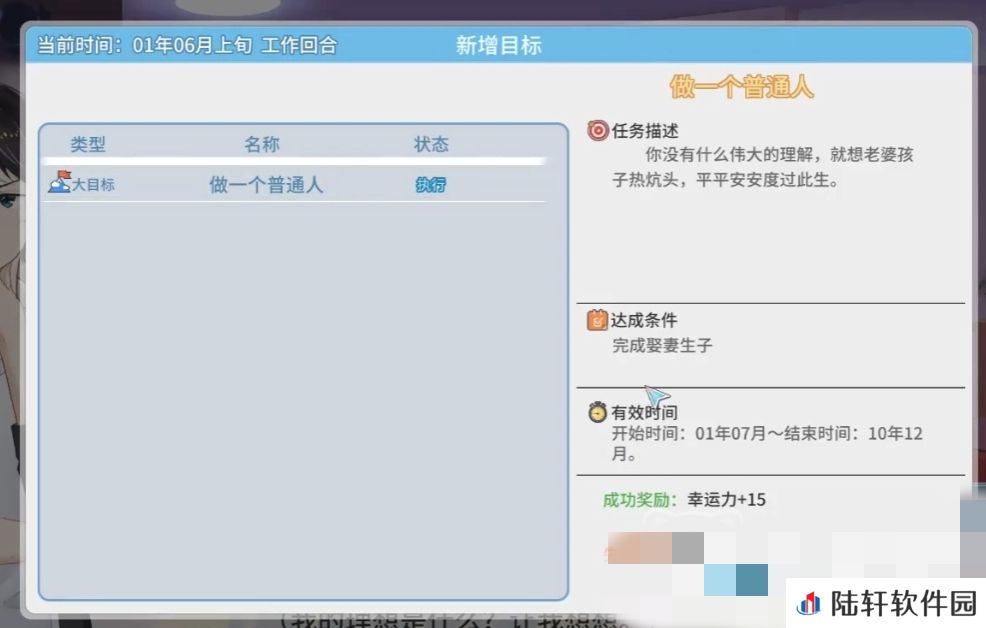Click the 类型 column header

coord(87,144)
